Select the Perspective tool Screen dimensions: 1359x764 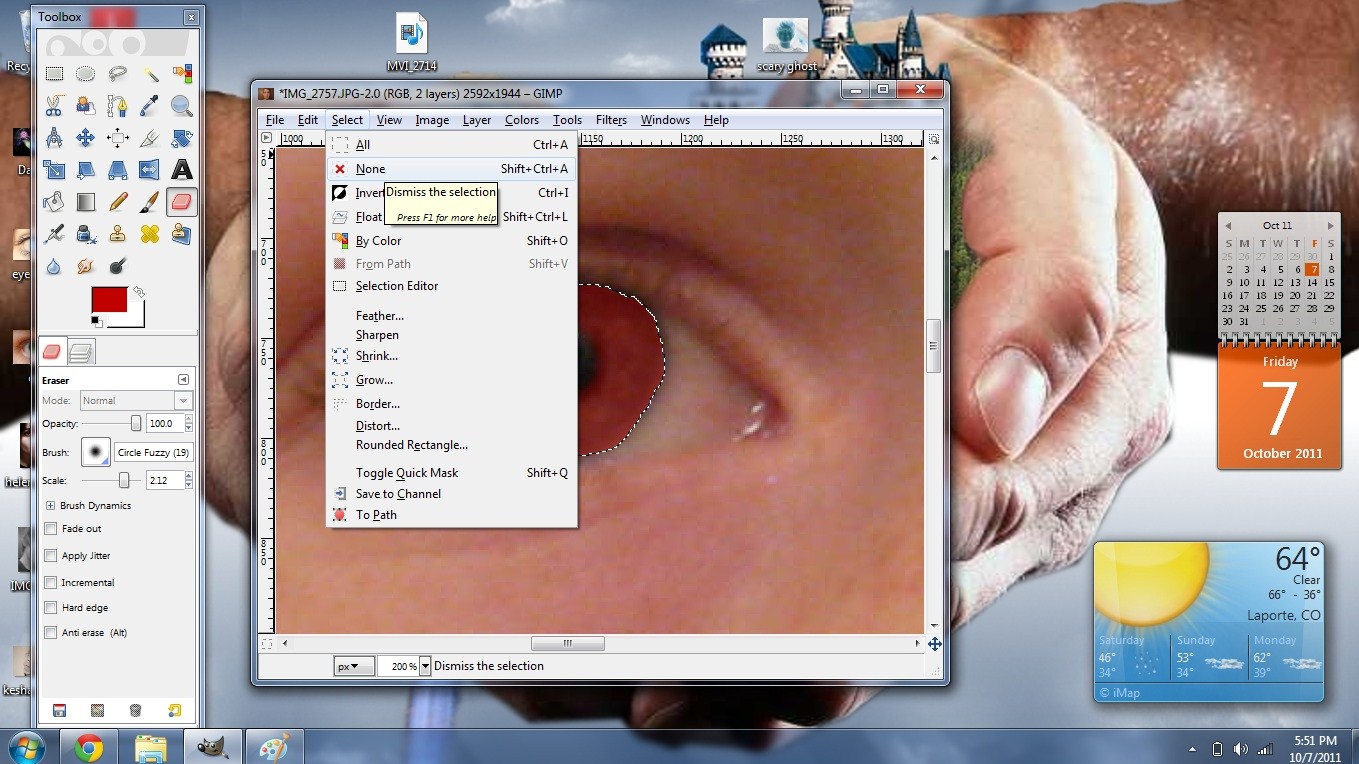point(118,170)
